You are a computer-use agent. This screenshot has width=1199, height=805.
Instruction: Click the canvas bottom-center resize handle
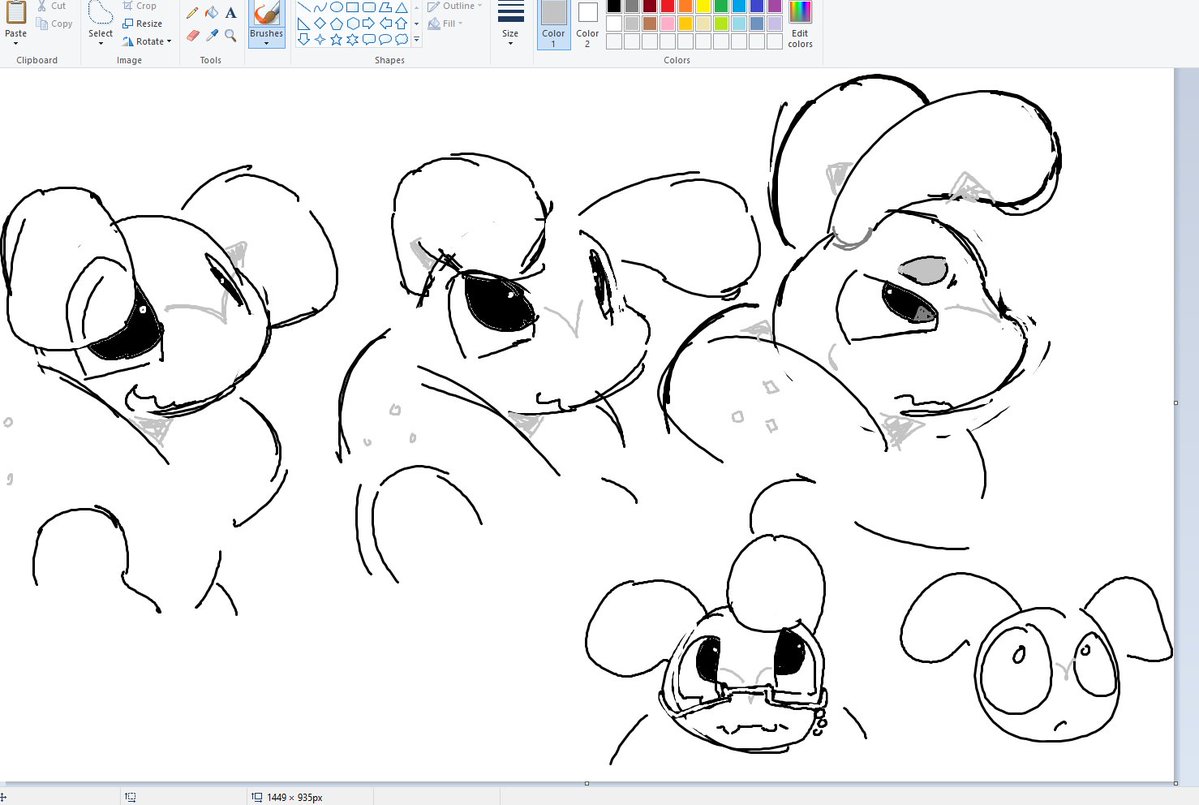(587, 783)
